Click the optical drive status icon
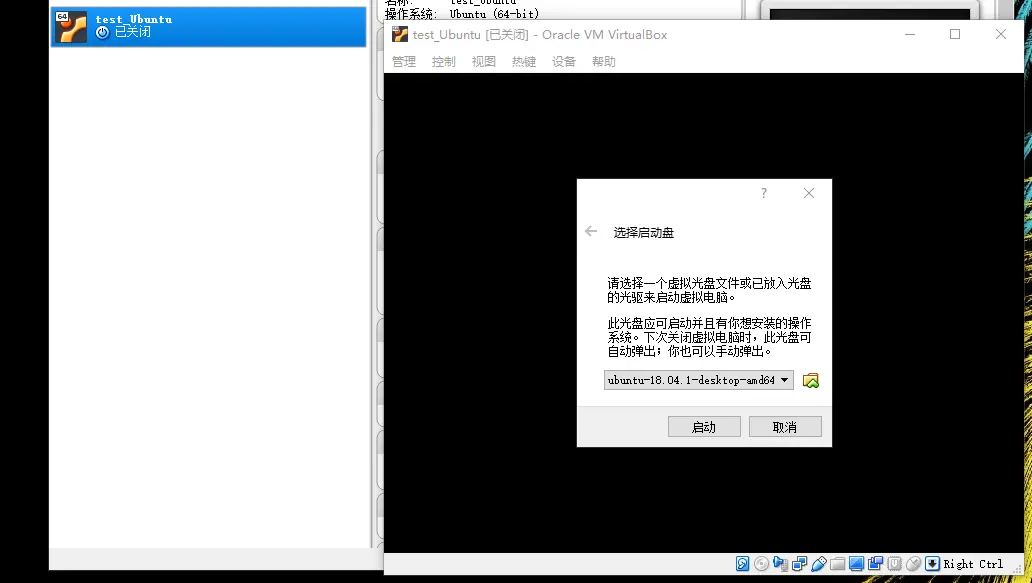Screen dimensions: 1032x583 point(761,563)
